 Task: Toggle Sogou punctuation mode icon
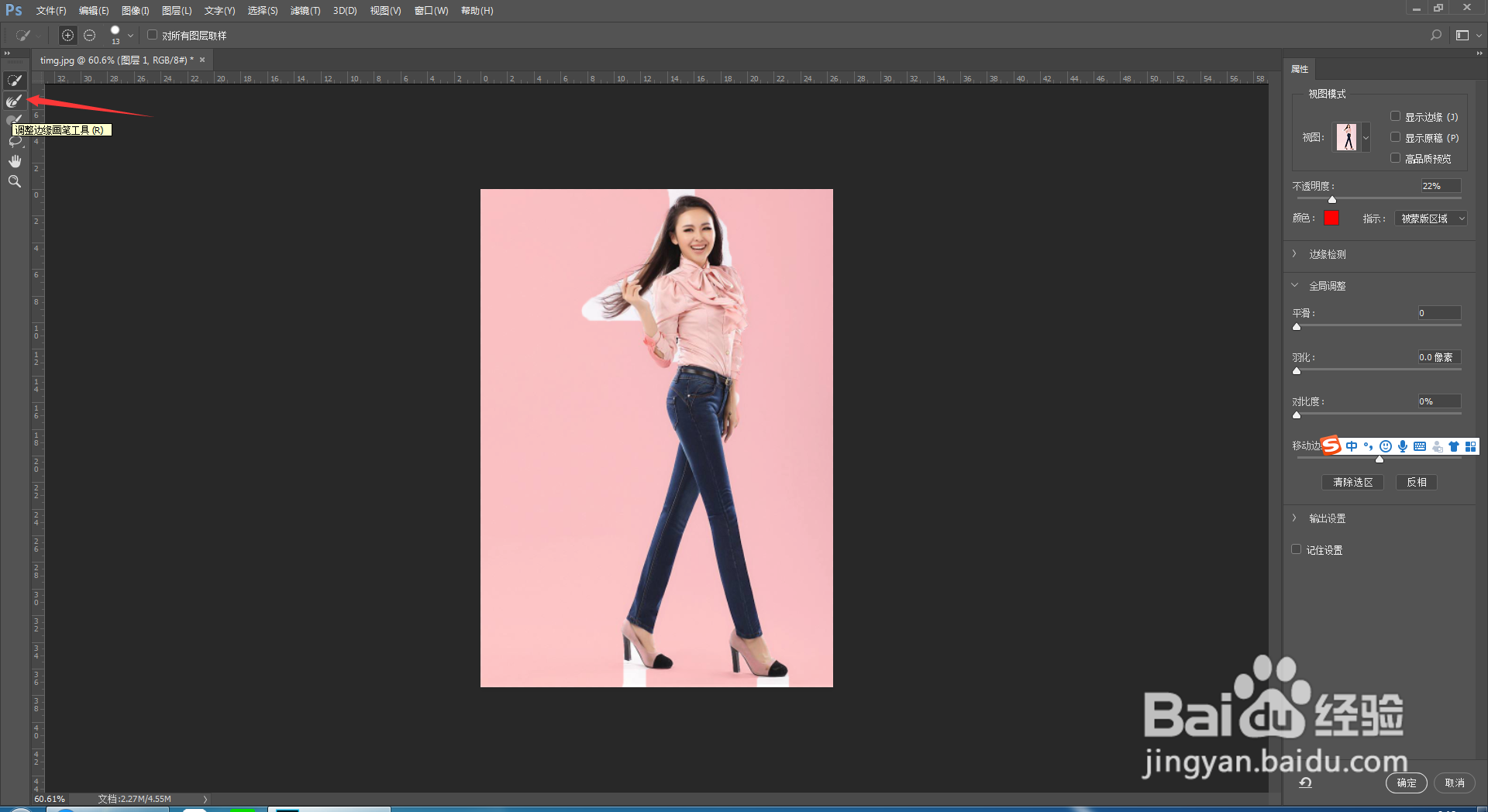click(x=1369, y=446)
